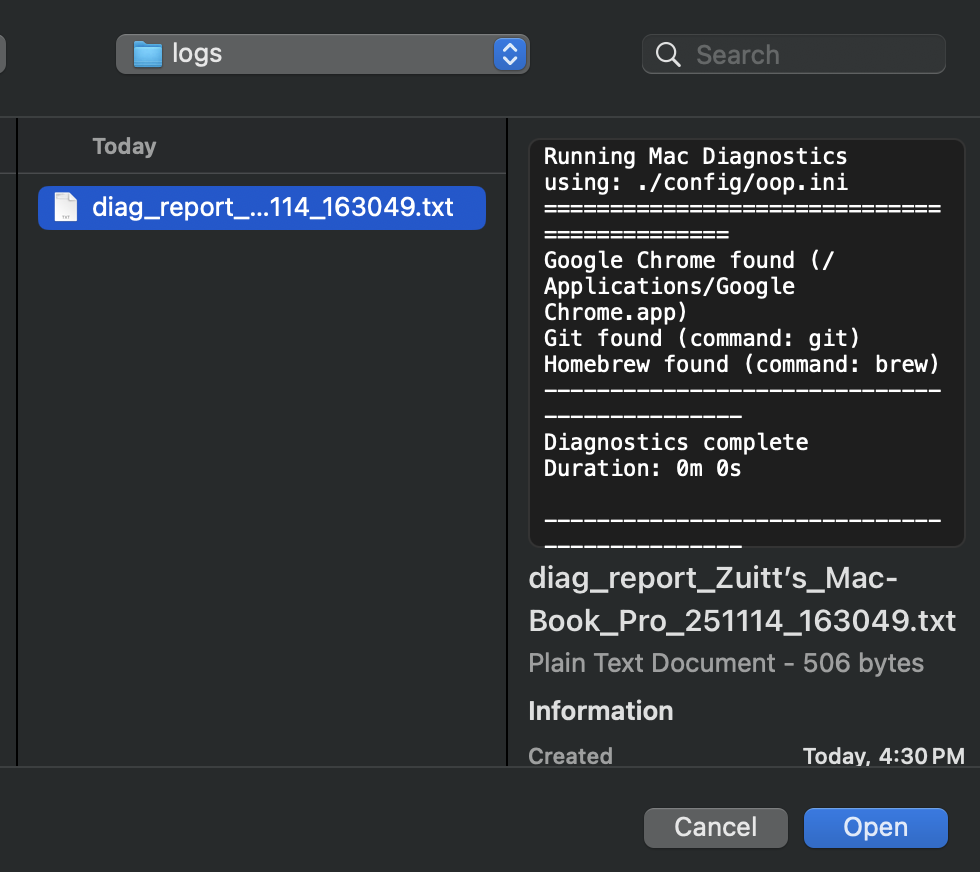This screenshot has height=872, width=980.
Task: Click the full diag_report filename under the preview
Action: tap(741, 600)
